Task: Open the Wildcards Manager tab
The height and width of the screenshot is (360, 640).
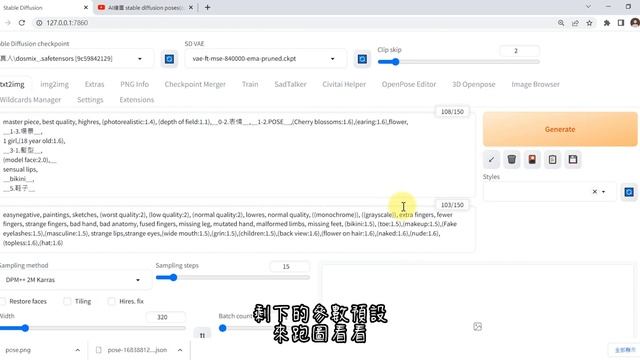Action: pyautogui.click(x=30, y=100)
